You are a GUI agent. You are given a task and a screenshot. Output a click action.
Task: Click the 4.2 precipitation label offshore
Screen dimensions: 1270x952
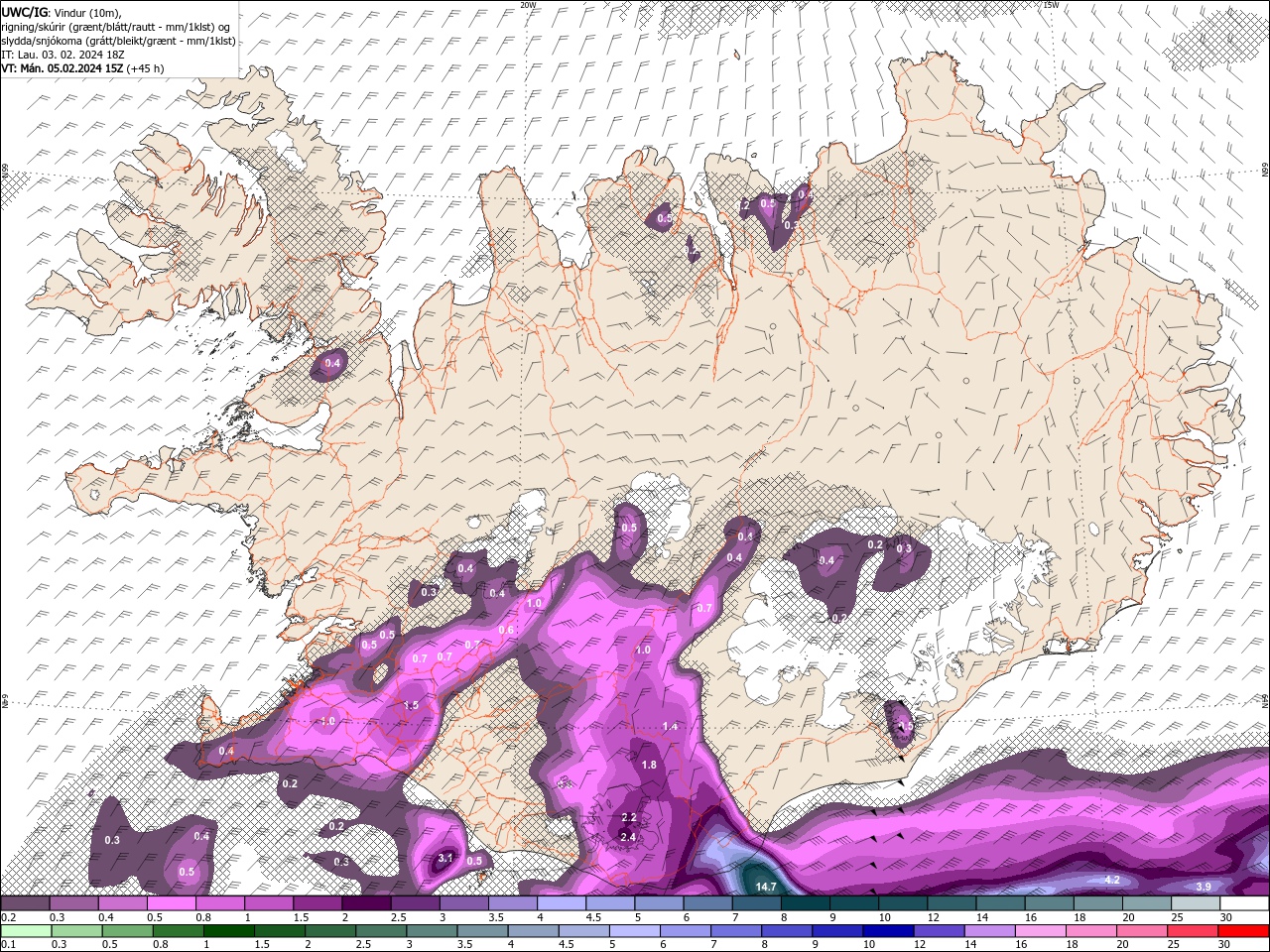point(1112,880)
